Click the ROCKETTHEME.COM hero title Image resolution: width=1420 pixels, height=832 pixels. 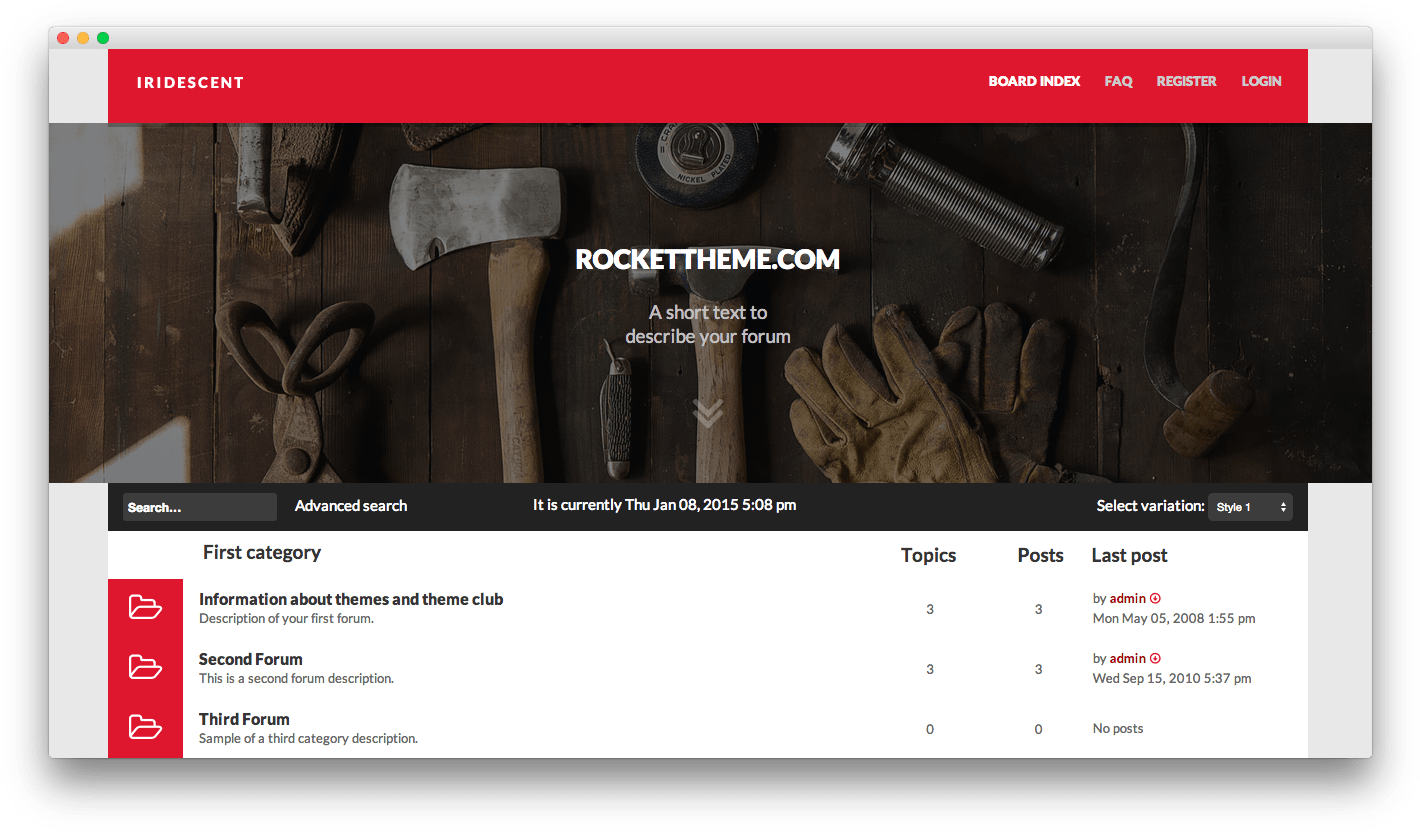click(x=708, y=260)
